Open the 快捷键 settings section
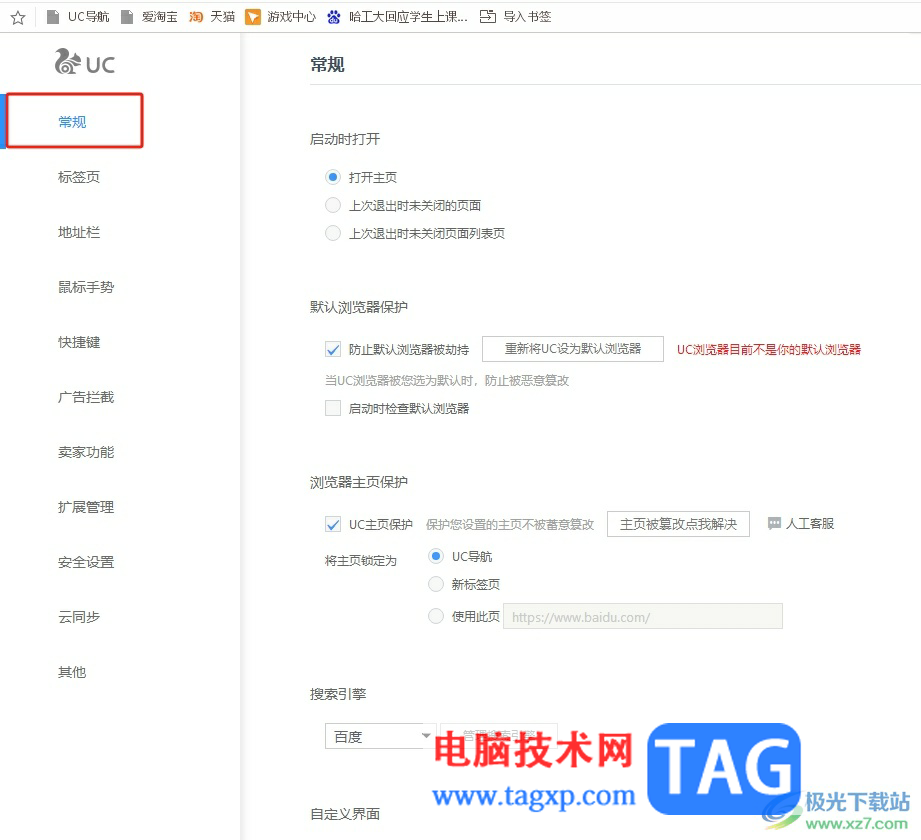The width and height of the screenshot is (921, 840). [x=79, y=342]
